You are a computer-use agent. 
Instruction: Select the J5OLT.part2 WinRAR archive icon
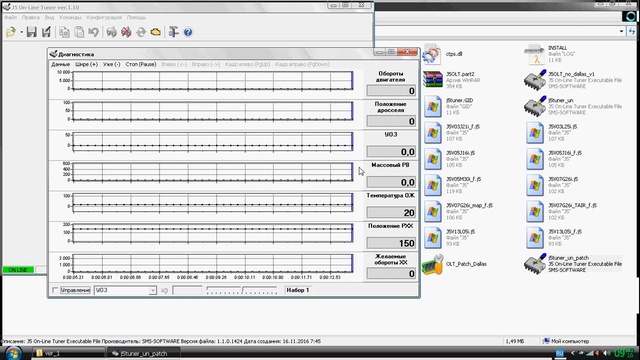coord(432,80)
